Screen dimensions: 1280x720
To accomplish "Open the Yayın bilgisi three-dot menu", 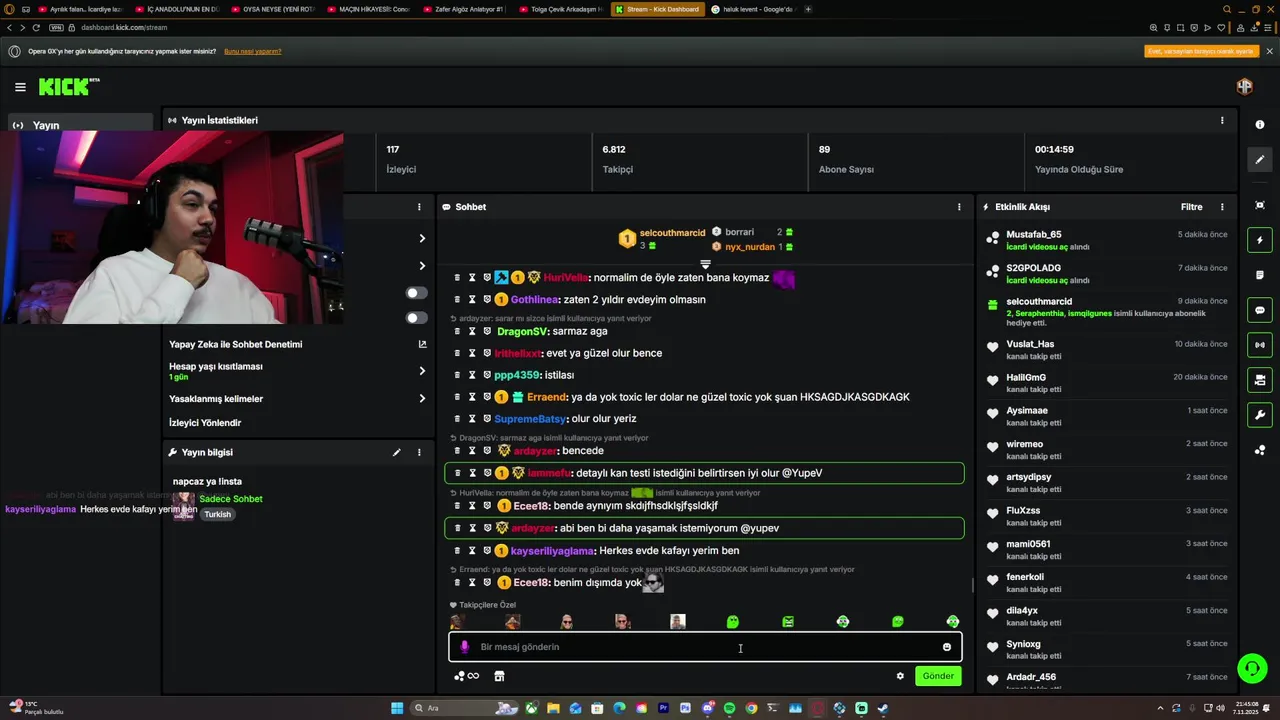I will [419, 452].
